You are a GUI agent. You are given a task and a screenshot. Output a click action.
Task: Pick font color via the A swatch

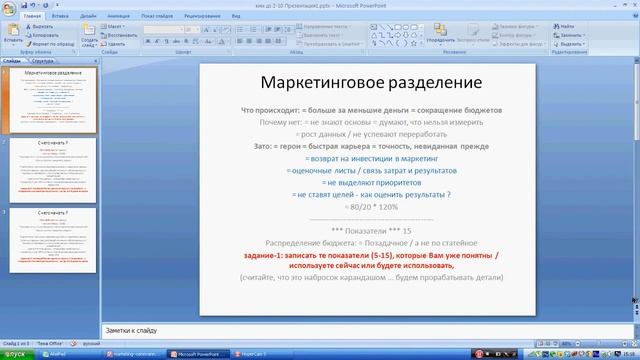click(x=222, y=41)
